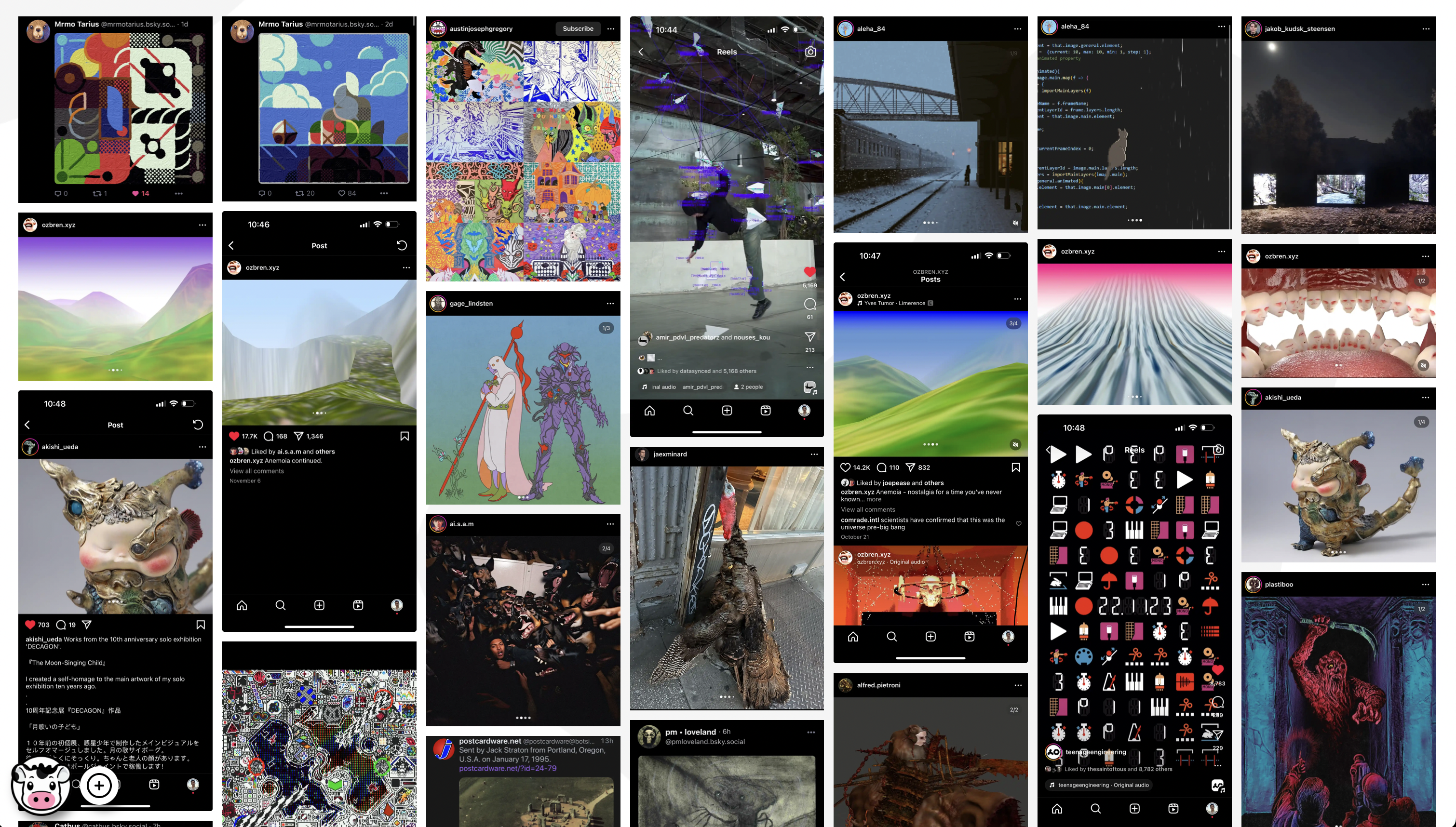Open comment icon next to 110
This screenshot has height=827, width=1456.
coord(882,467)
